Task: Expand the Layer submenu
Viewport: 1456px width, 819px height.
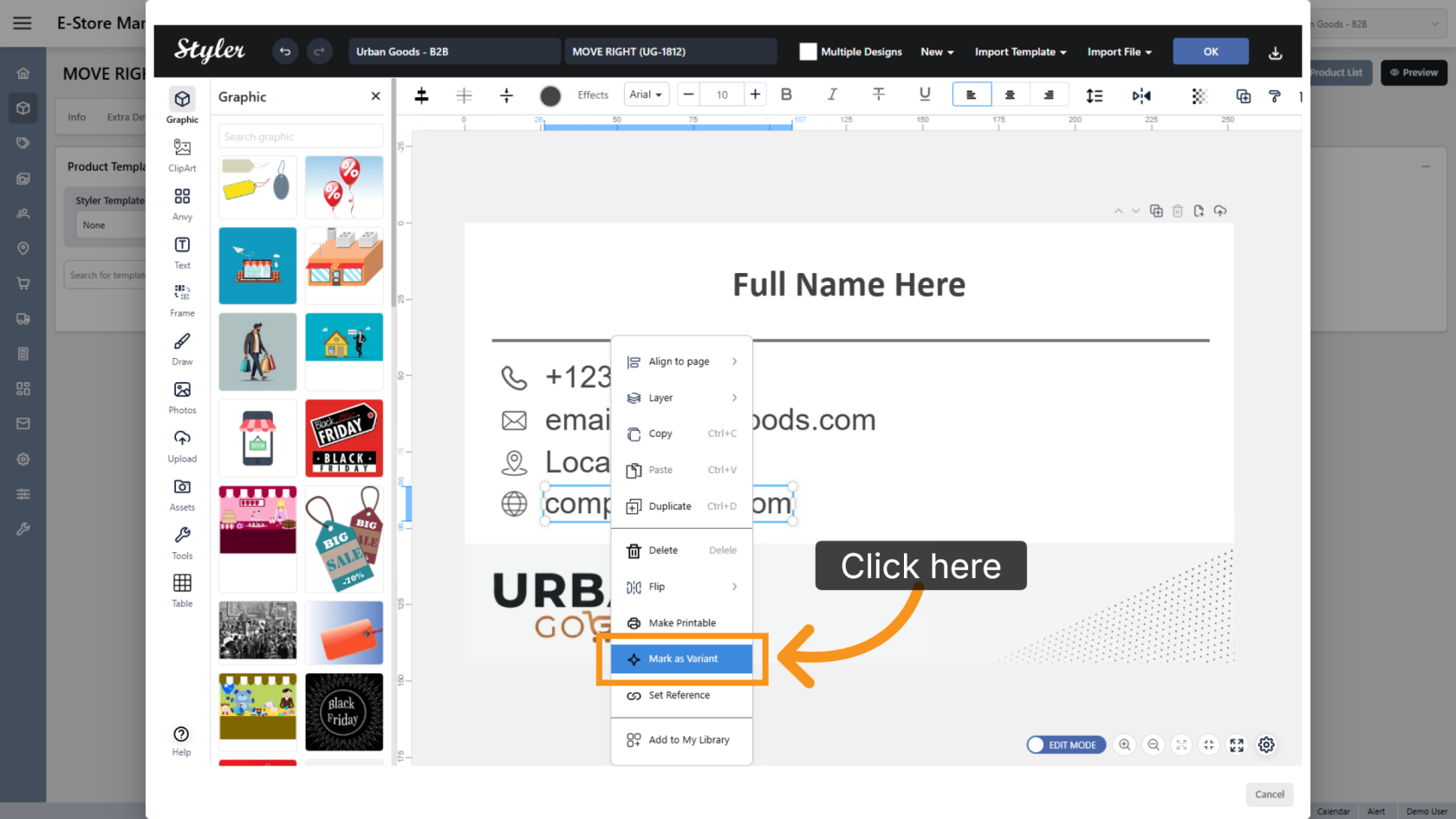Action: coord(681,398)
